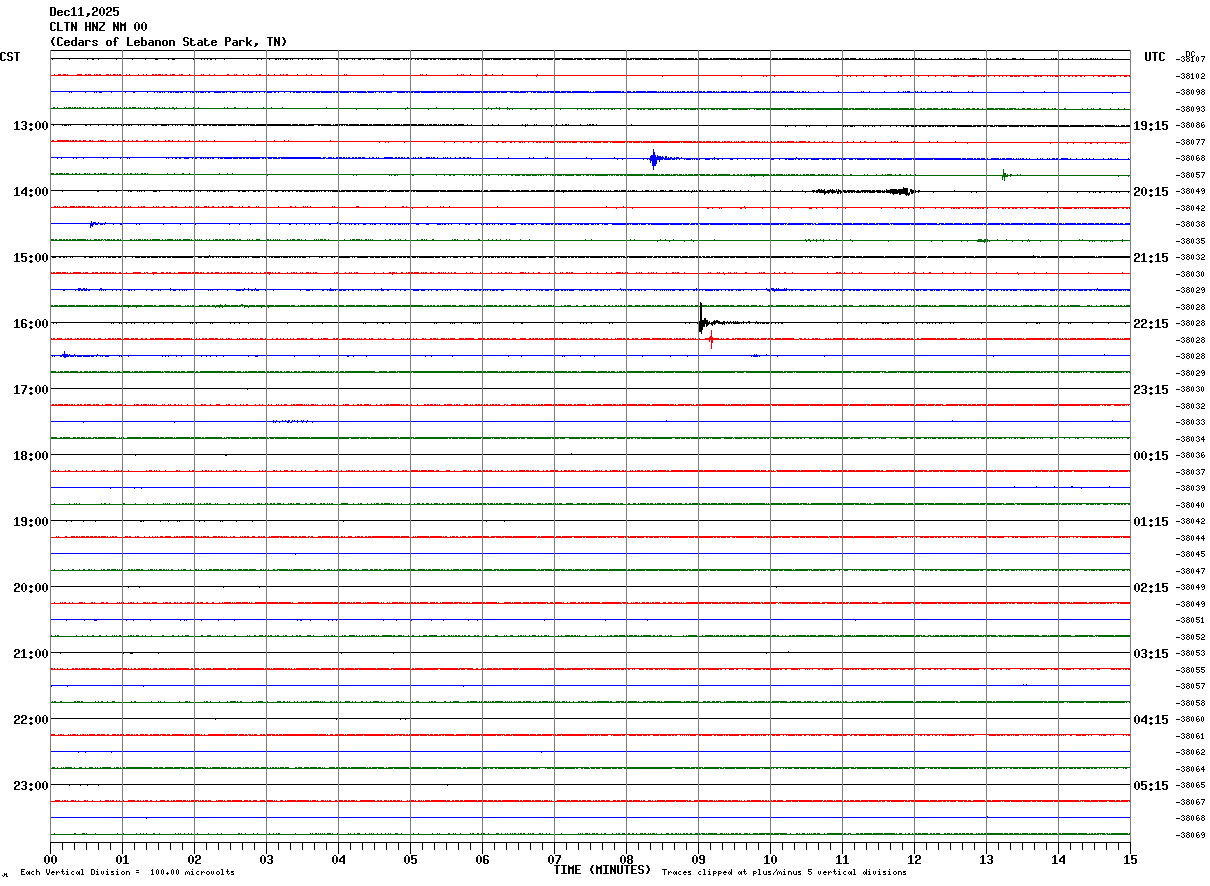Viewport: 1210px width, 886px height.
Task: Click the '18:00' CST time label
Action: point(30,456)
